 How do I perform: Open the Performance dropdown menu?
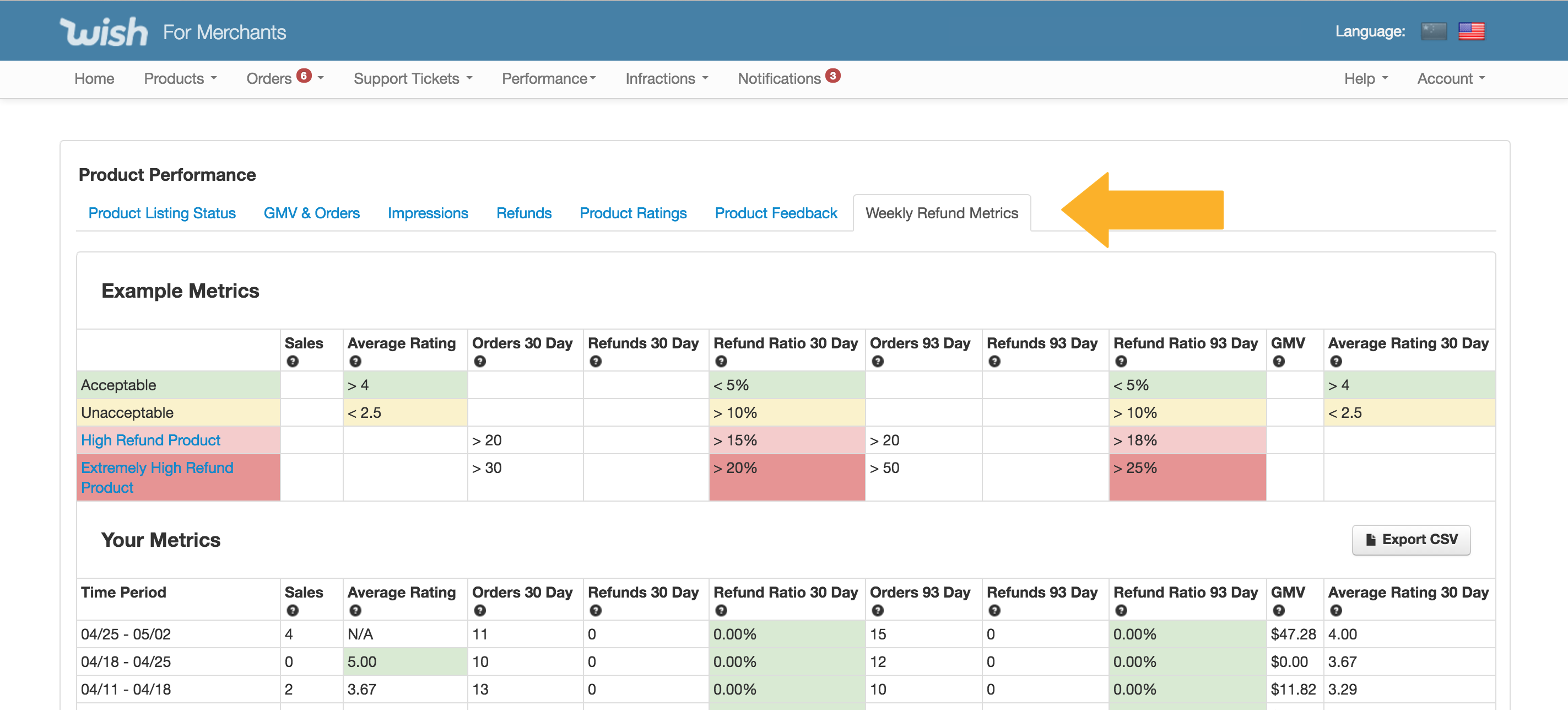548,78
